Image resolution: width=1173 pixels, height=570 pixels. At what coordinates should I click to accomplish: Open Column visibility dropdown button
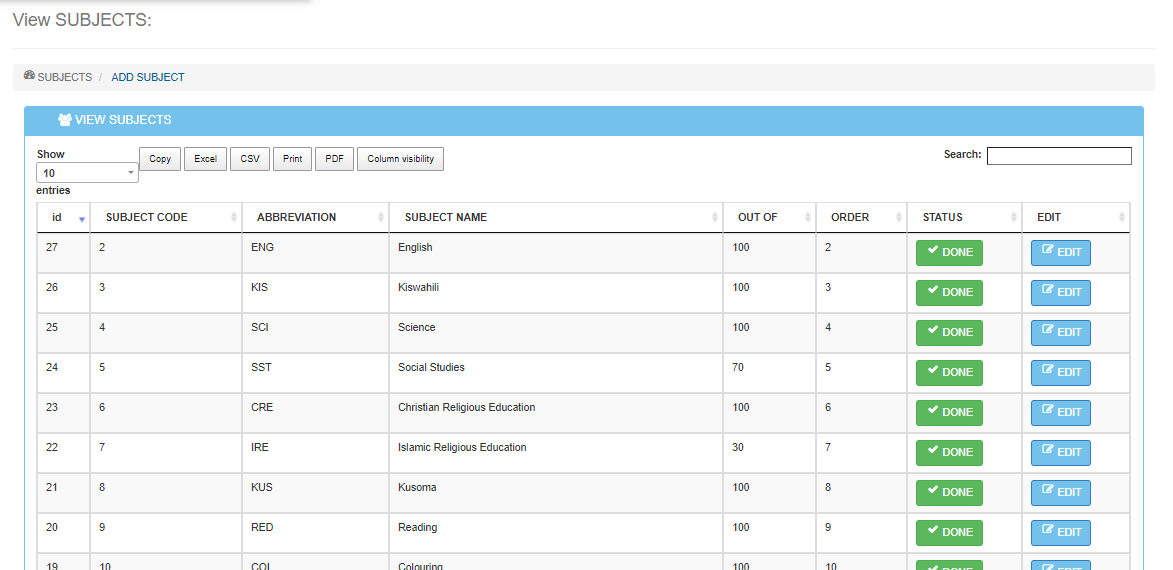[400, 159]
